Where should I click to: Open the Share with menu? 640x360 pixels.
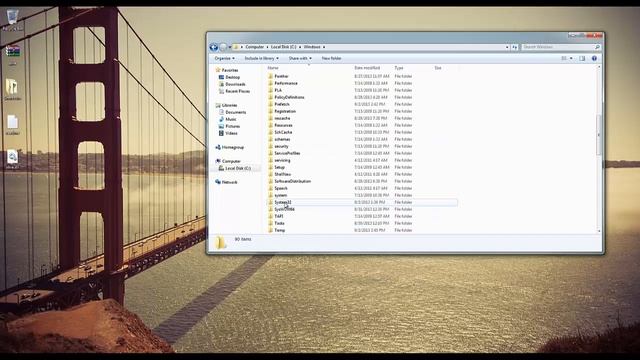pos(300,58)
